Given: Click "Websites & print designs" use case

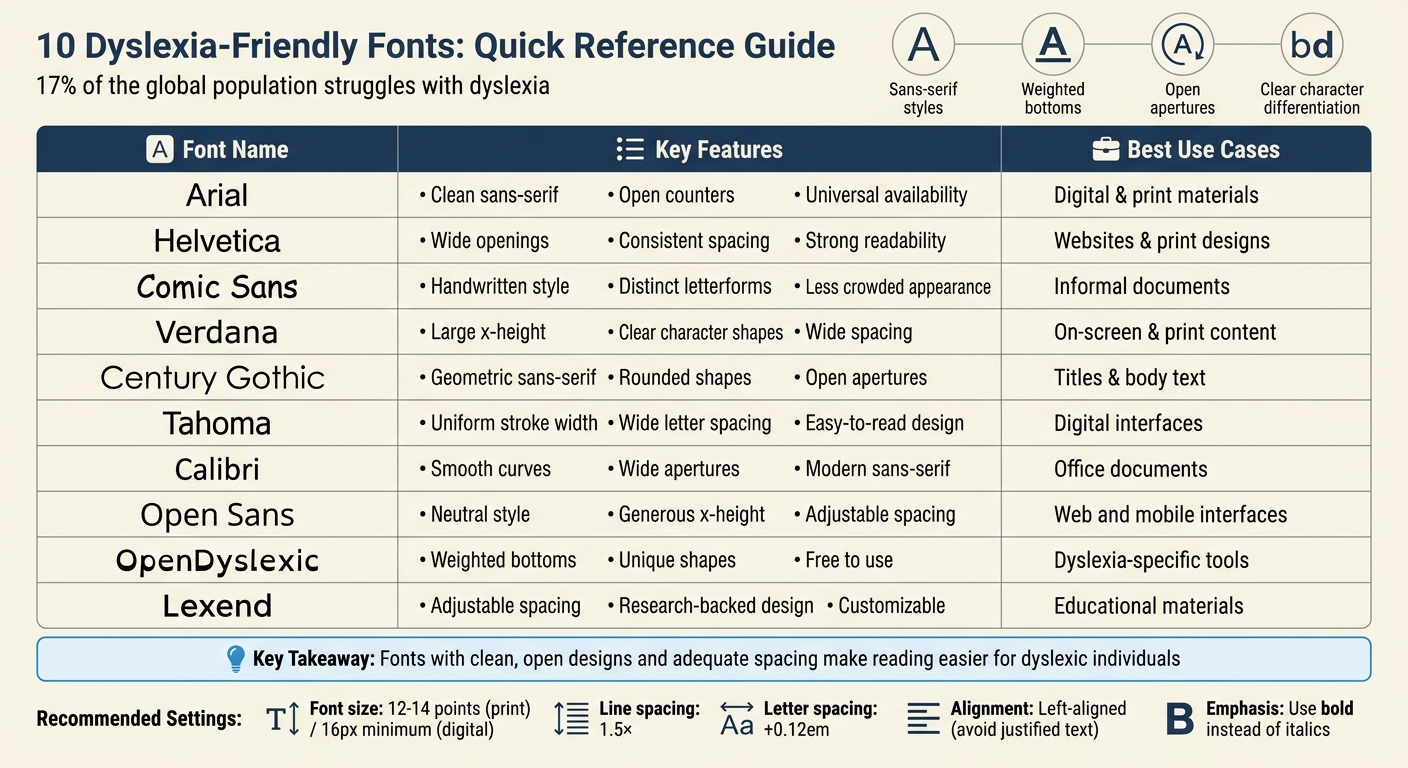Looking at the screenshot, I should pos(1162,241).
